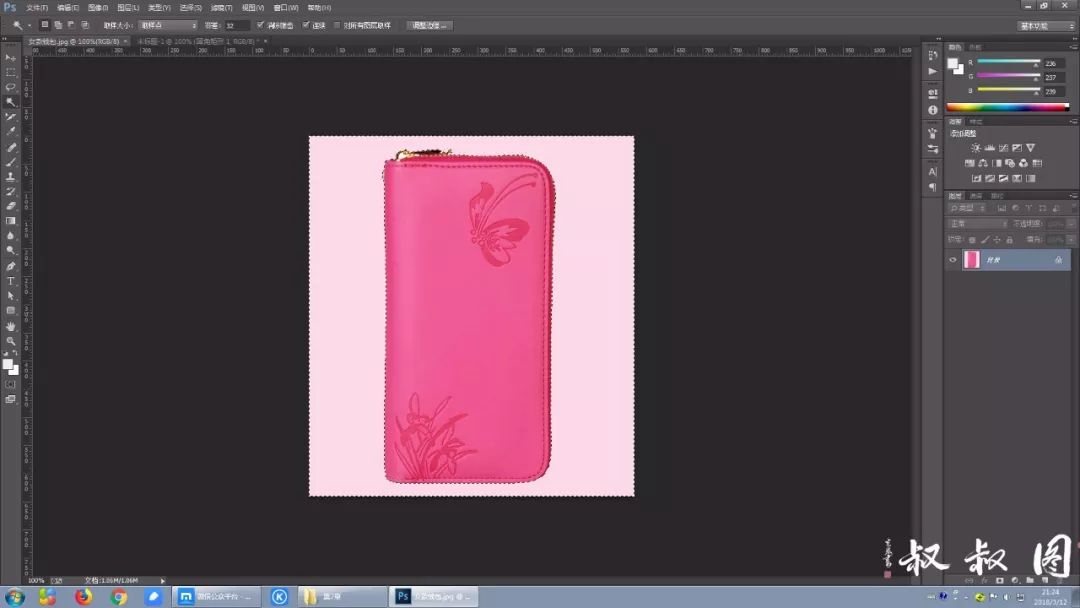
Task: Add a Brightness/Contrast adjustment
Action: click(976, 148)
